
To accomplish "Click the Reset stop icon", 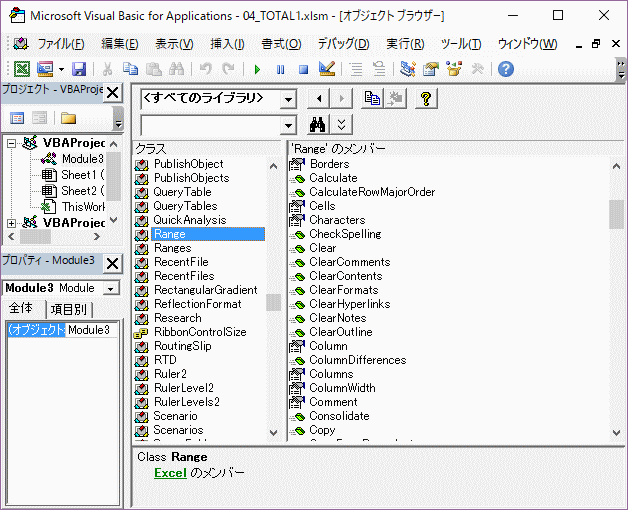I will point(304,70).
